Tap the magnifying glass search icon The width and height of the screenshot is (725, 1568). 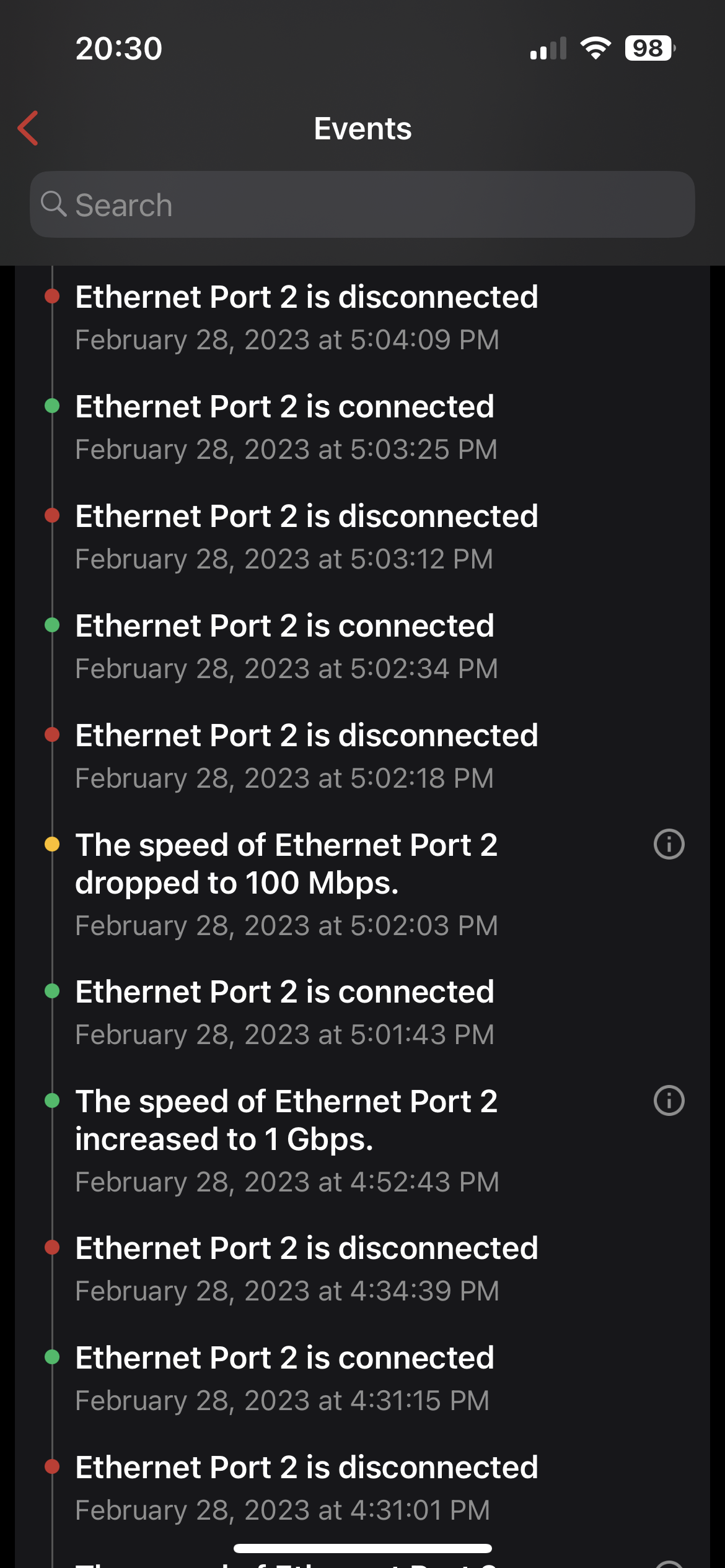click(54, 204)
